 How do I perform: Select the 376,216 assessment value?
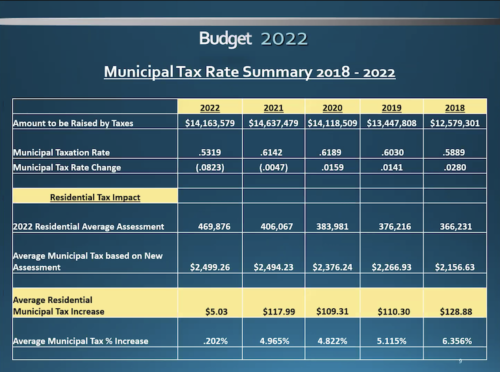tap(395, 227)
